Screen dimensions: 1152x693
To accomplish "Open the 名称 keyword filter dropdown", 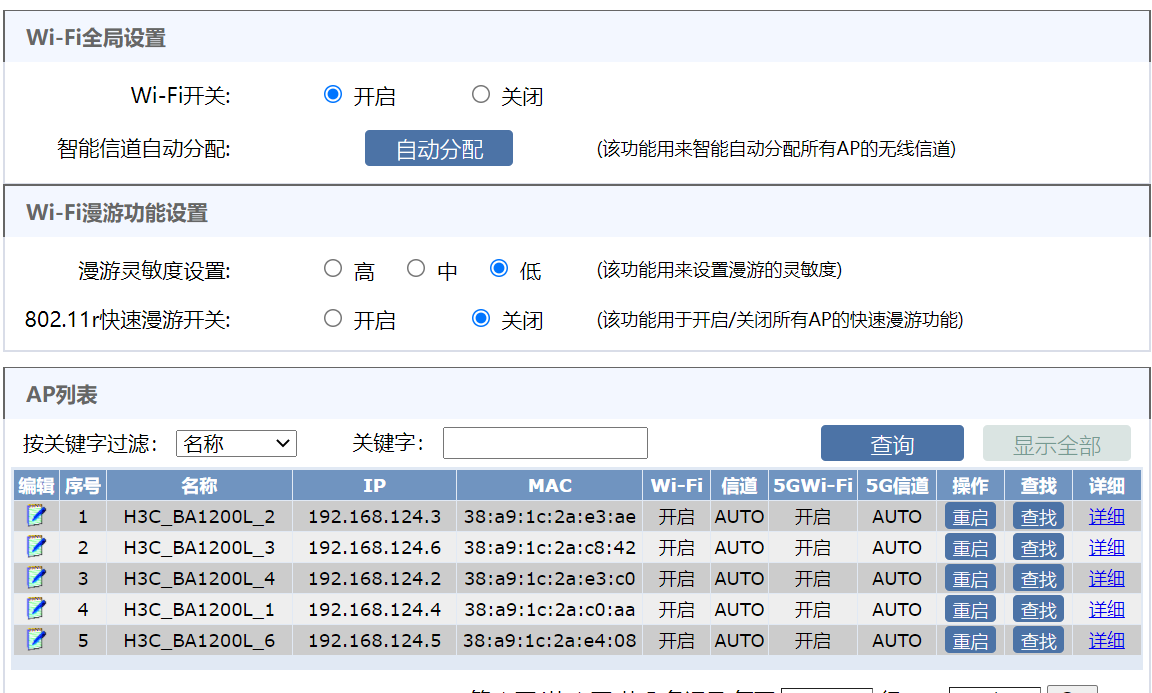I will pyautogui.click(x=236, y=443).
